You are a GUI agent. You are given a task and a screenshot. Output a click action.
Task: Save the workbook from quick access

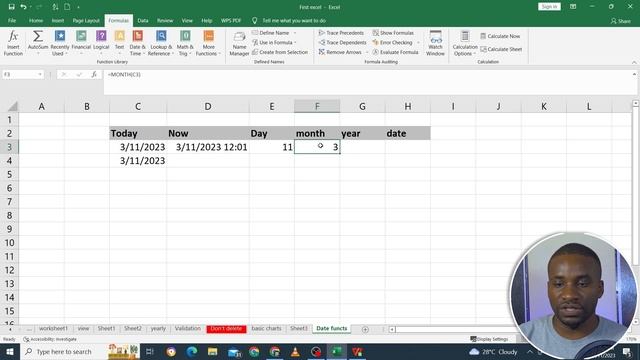point(11,7)
